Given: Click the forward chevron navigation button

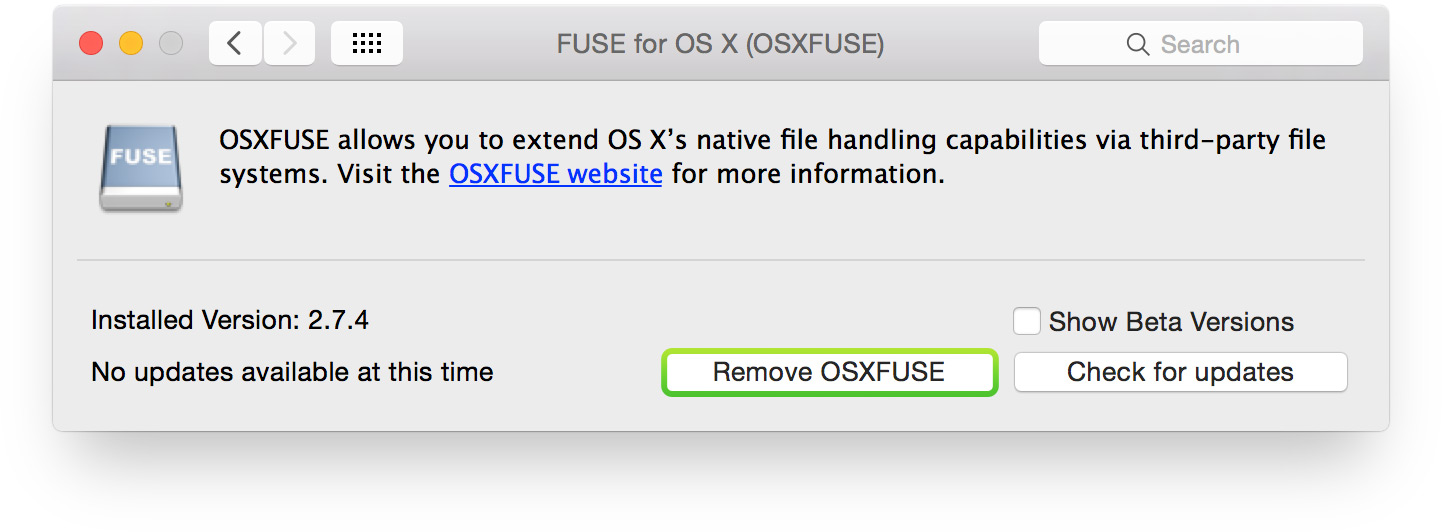Looking at the screenshot, I should [289, 44].
